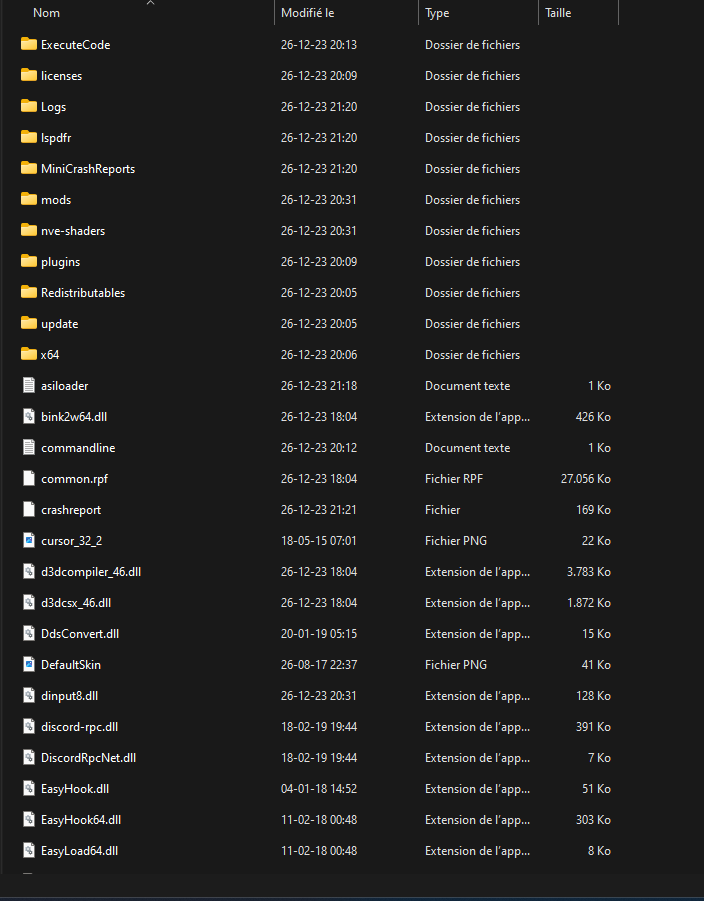Screen dimensions: 704x901
Task: Click the Redistributables folder icon
Action: coord(29,292)
